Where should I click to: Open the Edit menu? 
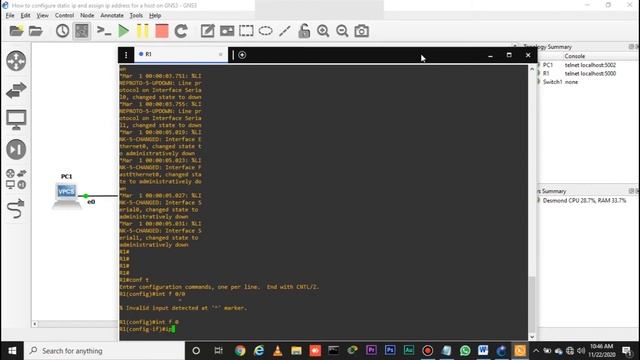point(25,16)
